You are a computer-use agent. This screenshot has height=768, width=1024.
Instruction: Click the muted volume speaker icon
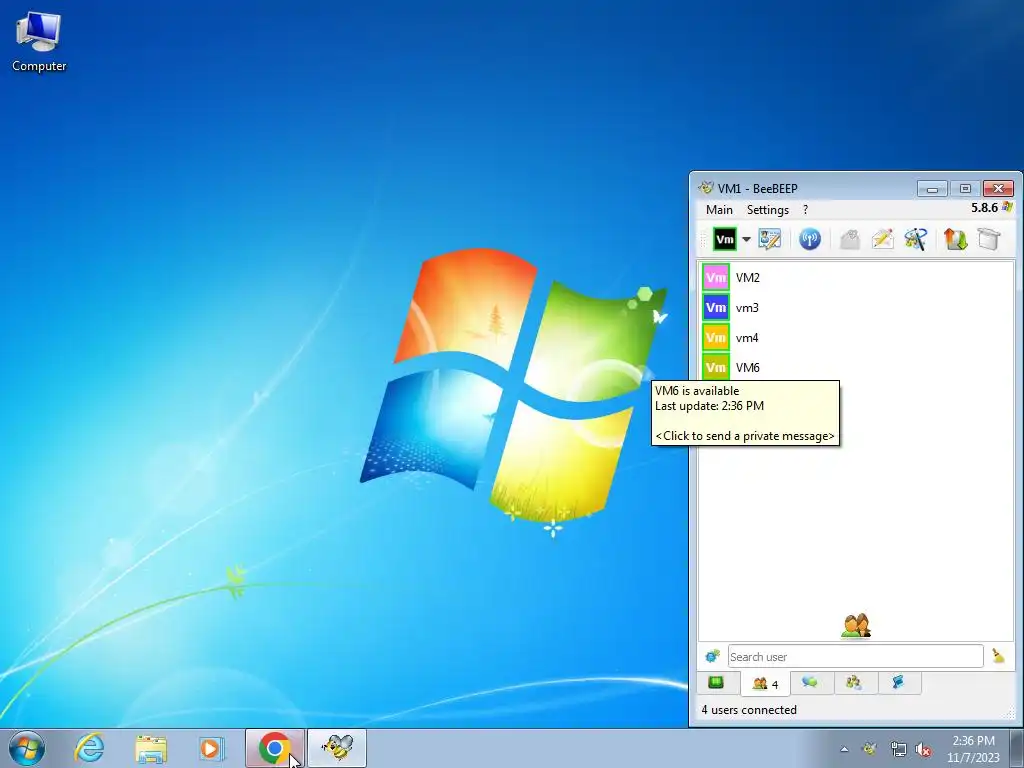[x=923, y=749]
